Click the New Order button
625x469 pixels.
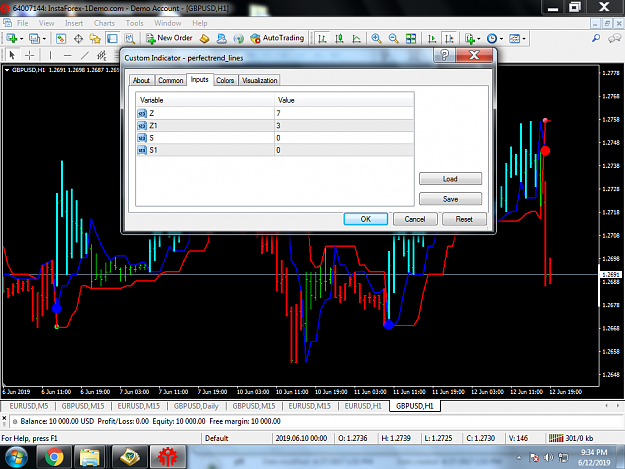click(169, 38)
